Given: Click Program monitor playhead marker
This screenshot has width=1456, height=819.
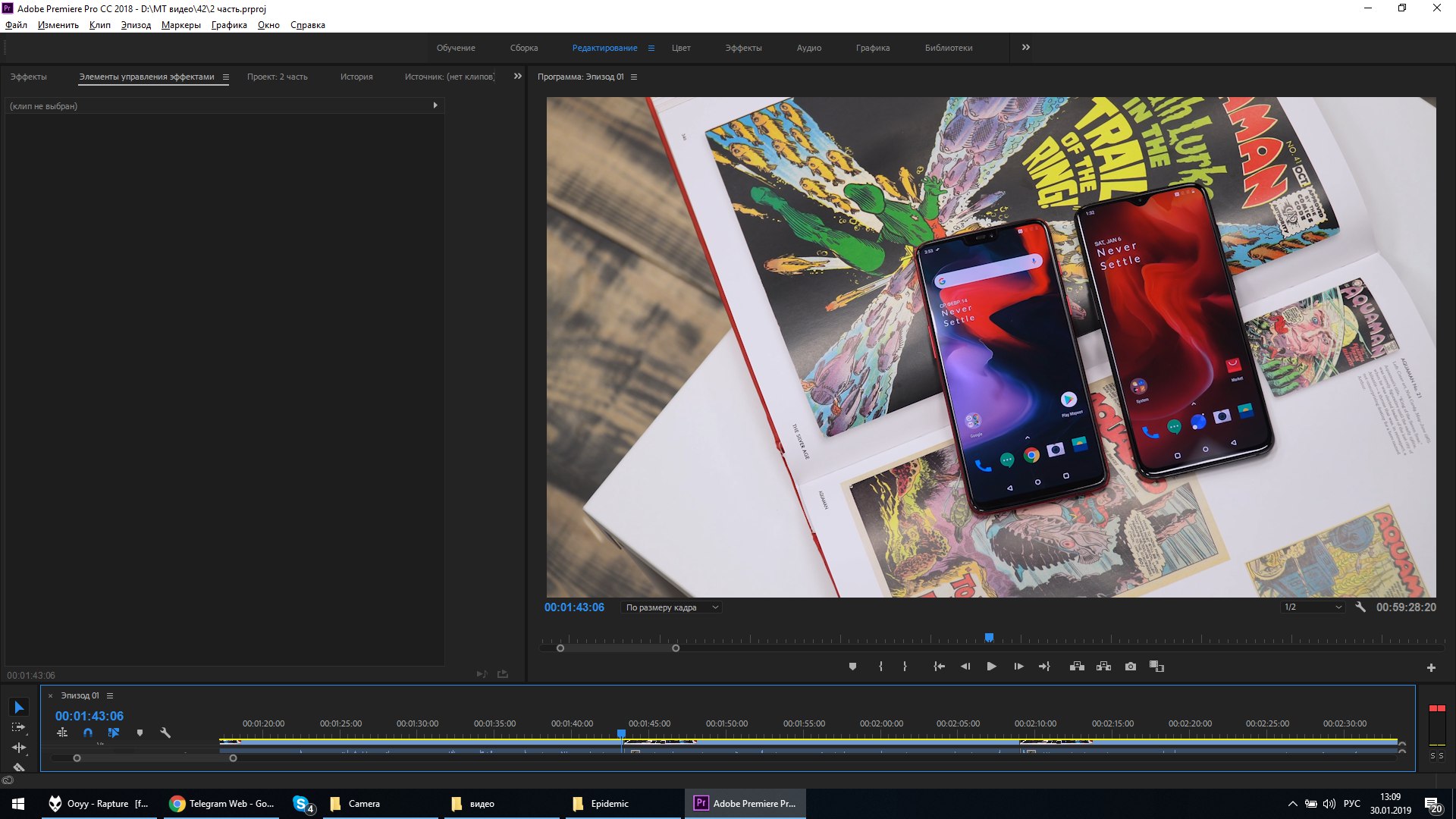Looking at the screenshot, I should point(989,638).
